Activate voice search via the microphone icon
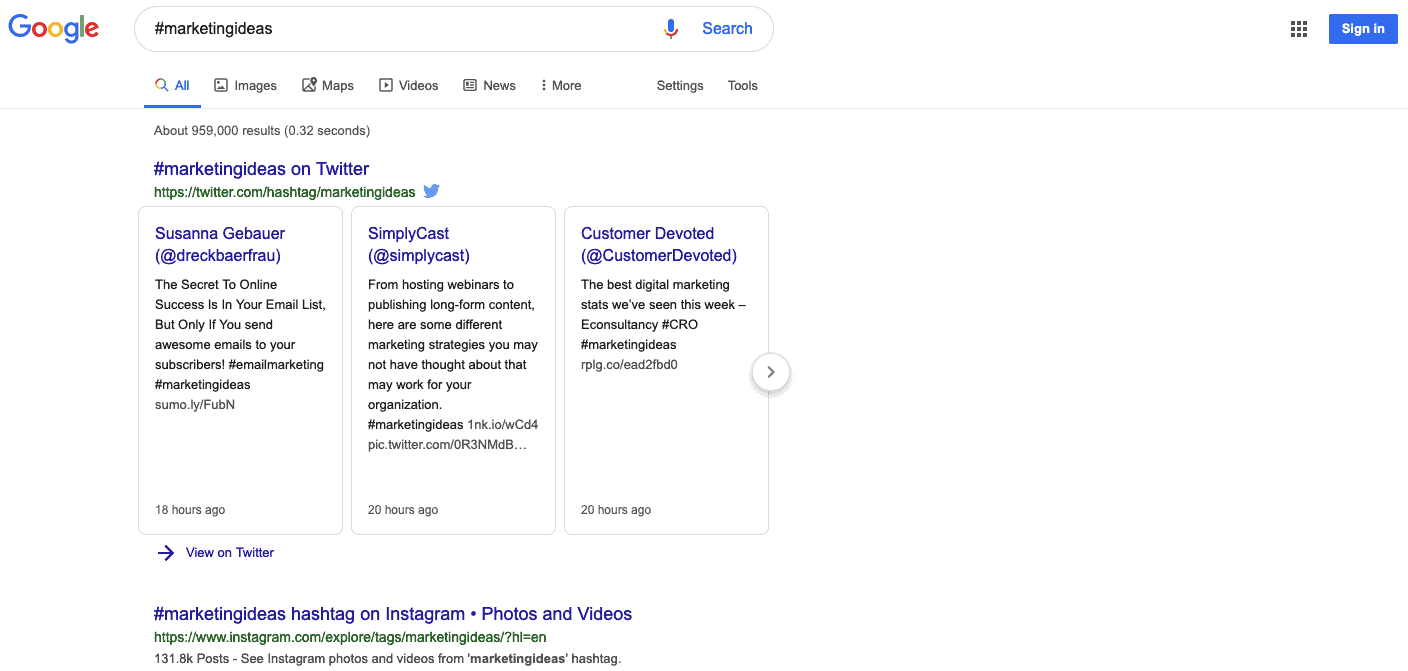 671,28
